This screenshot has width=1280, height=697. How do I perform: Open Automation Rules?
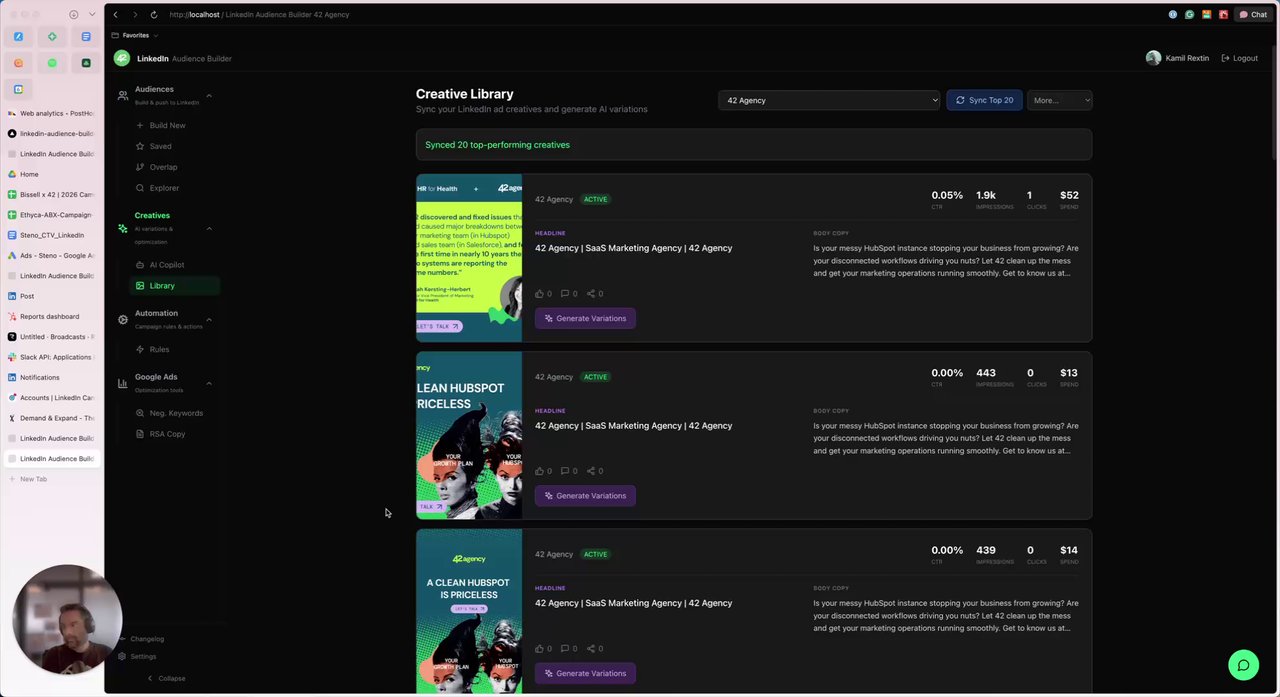[x=160, y=349]
